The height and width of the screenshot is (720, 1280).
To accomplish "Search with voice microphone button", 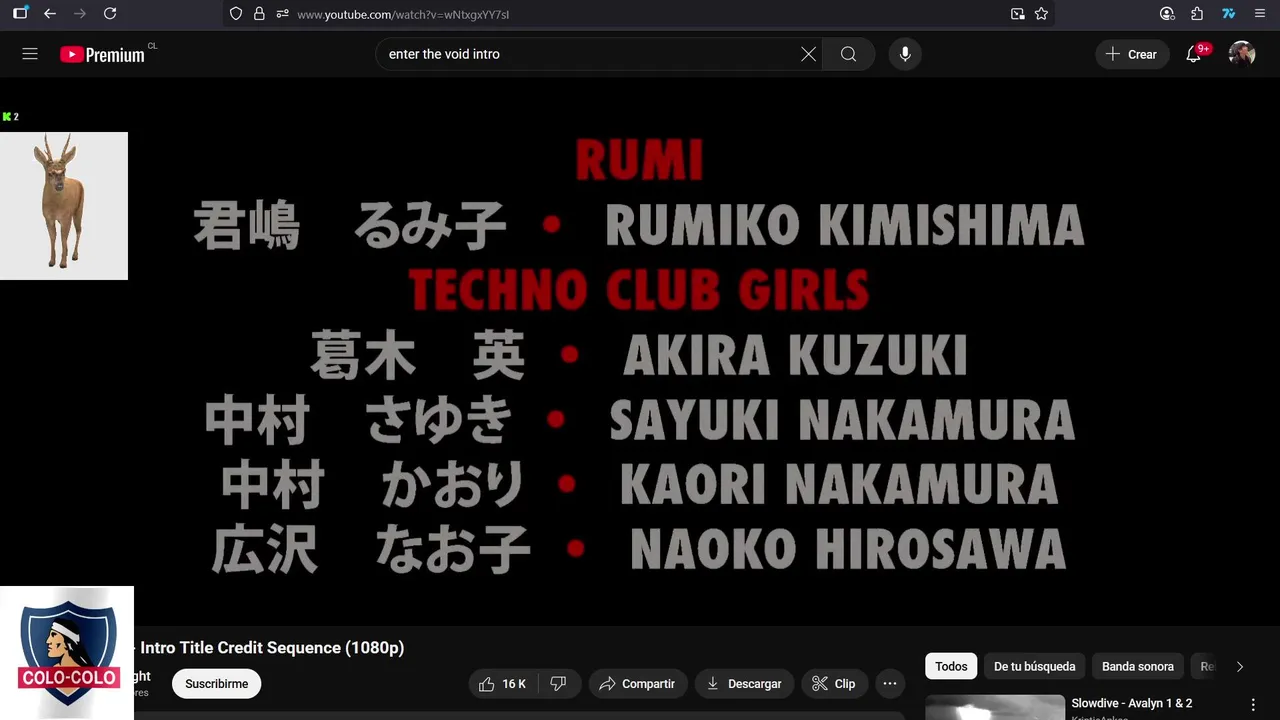I will (x=905, y=54).
